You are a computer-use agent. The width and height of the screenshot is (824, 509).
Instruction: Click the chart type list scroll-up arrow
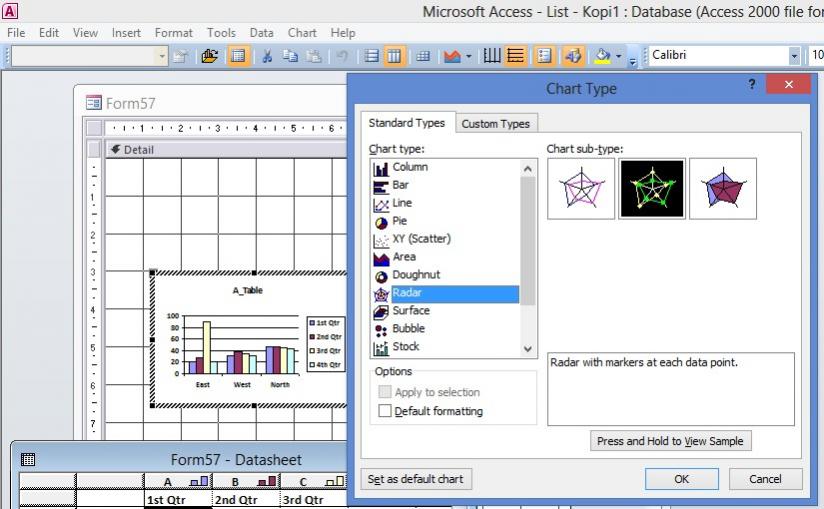[528, 169]
